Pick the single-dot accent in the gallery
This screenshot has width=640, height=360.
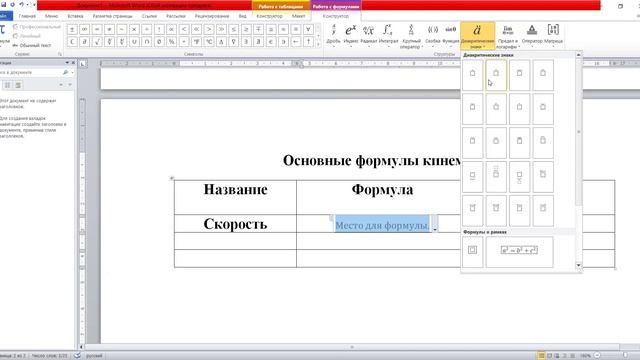[472, 75]
